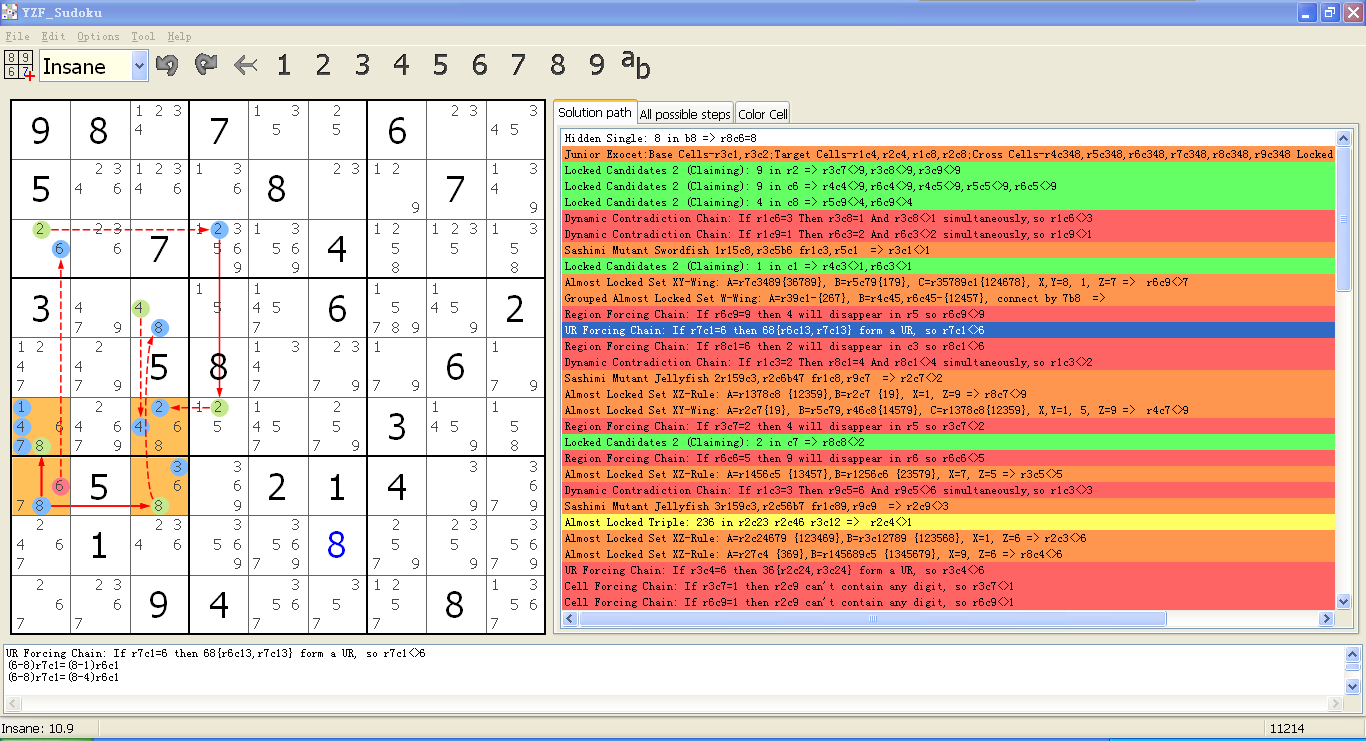
Task: Click solution list vertical scrollbar down arrow
Action: [x=1344, y=602]
